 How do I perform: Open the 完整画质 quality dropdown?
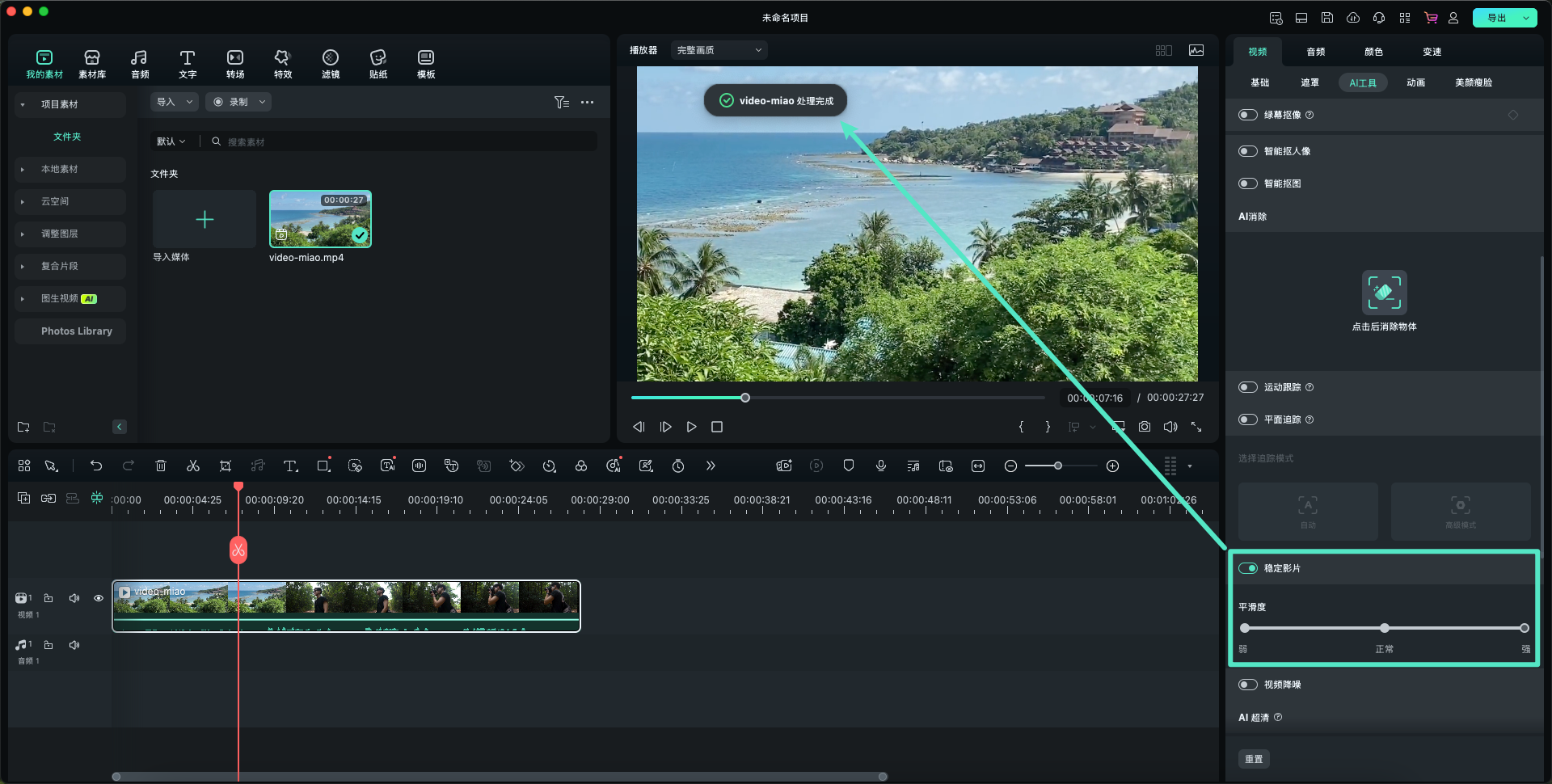pyautogui.click(x=719, y=50)
